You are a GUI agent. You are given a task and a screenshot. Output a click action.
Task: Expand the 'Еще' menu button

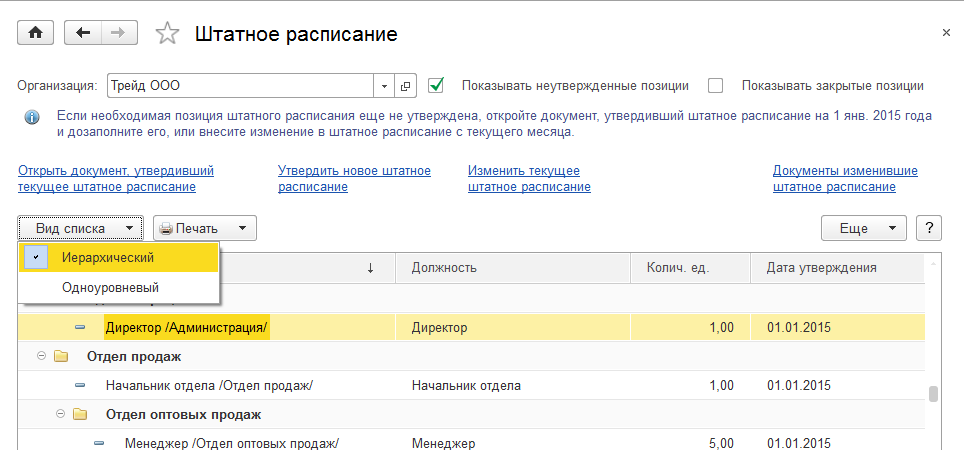click(863, 228)
